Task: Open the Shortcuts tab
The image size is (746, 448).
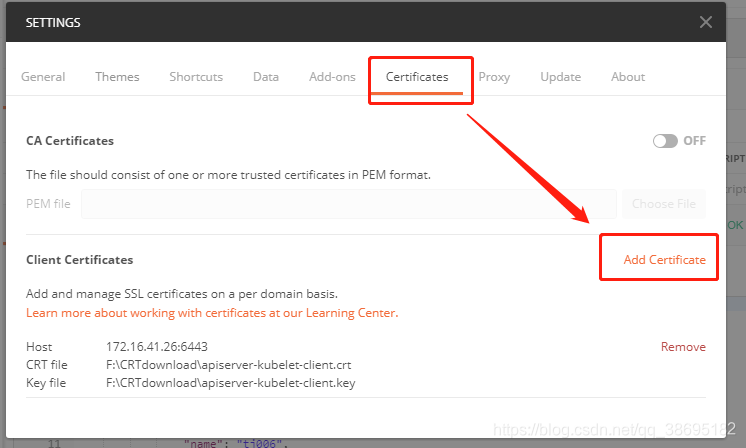Action: (x=196, y=77)
